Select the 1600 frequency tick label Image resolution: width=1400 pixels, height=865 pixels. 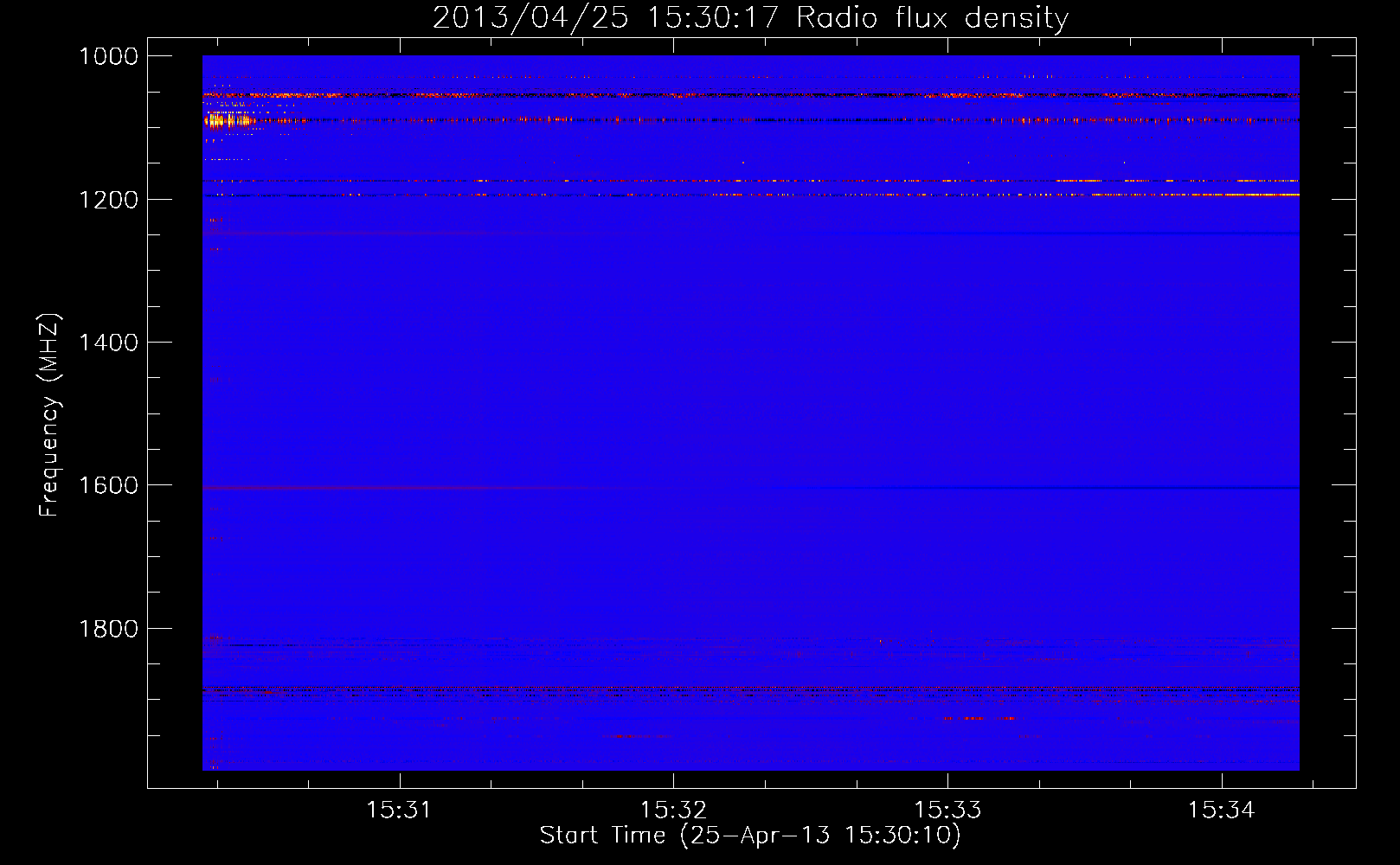tap(108, 485)
